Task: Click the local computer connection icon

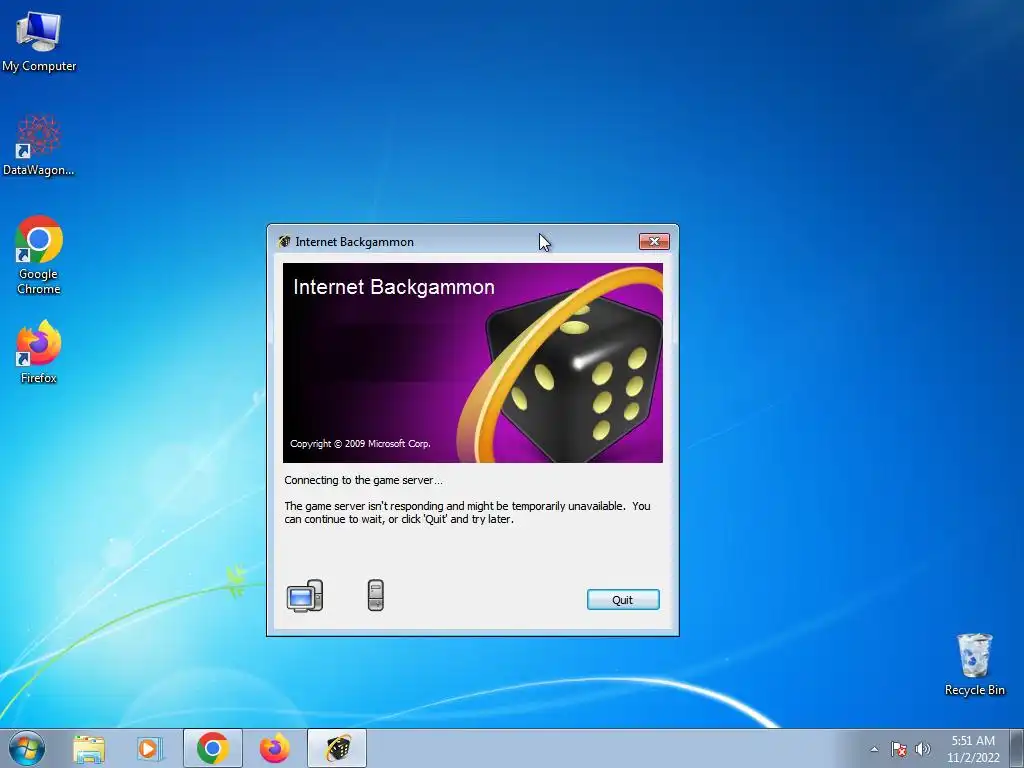Action: (305, 596)
